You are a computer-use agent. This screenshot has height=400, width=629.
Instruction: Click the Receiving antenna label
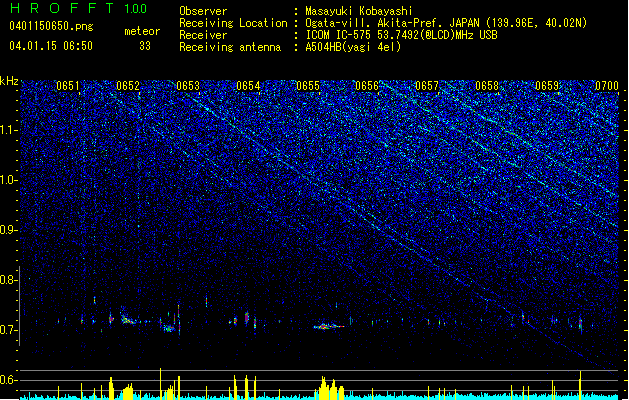pos(230,47)
